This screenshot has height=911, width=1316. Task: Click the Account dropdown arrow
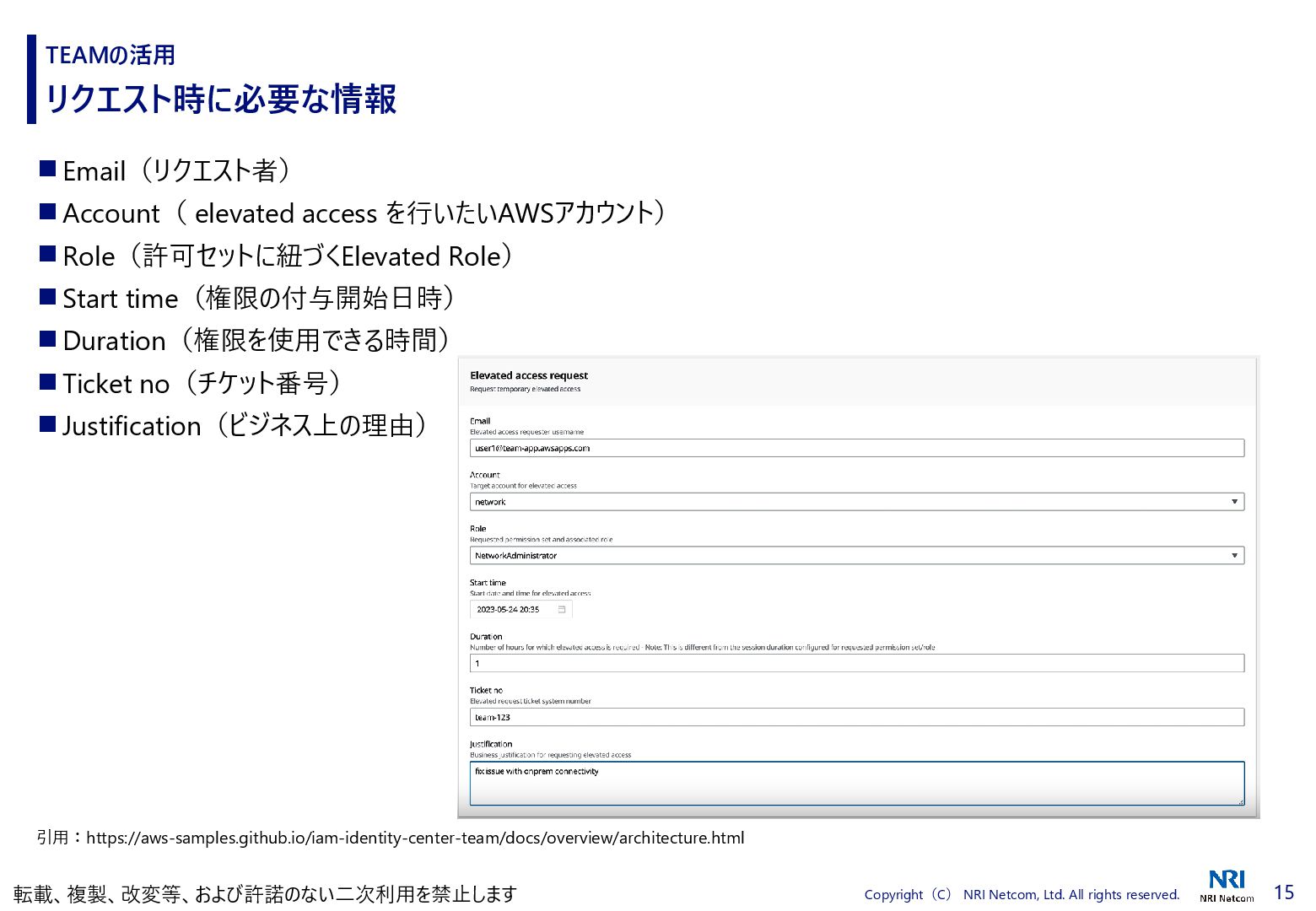click(x=1234, y=502)
